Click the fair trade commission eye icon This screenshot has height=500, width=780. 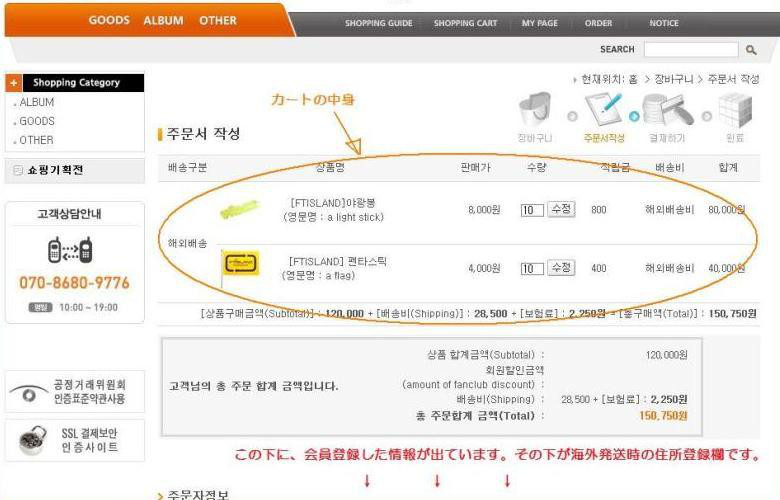[28, 393]
